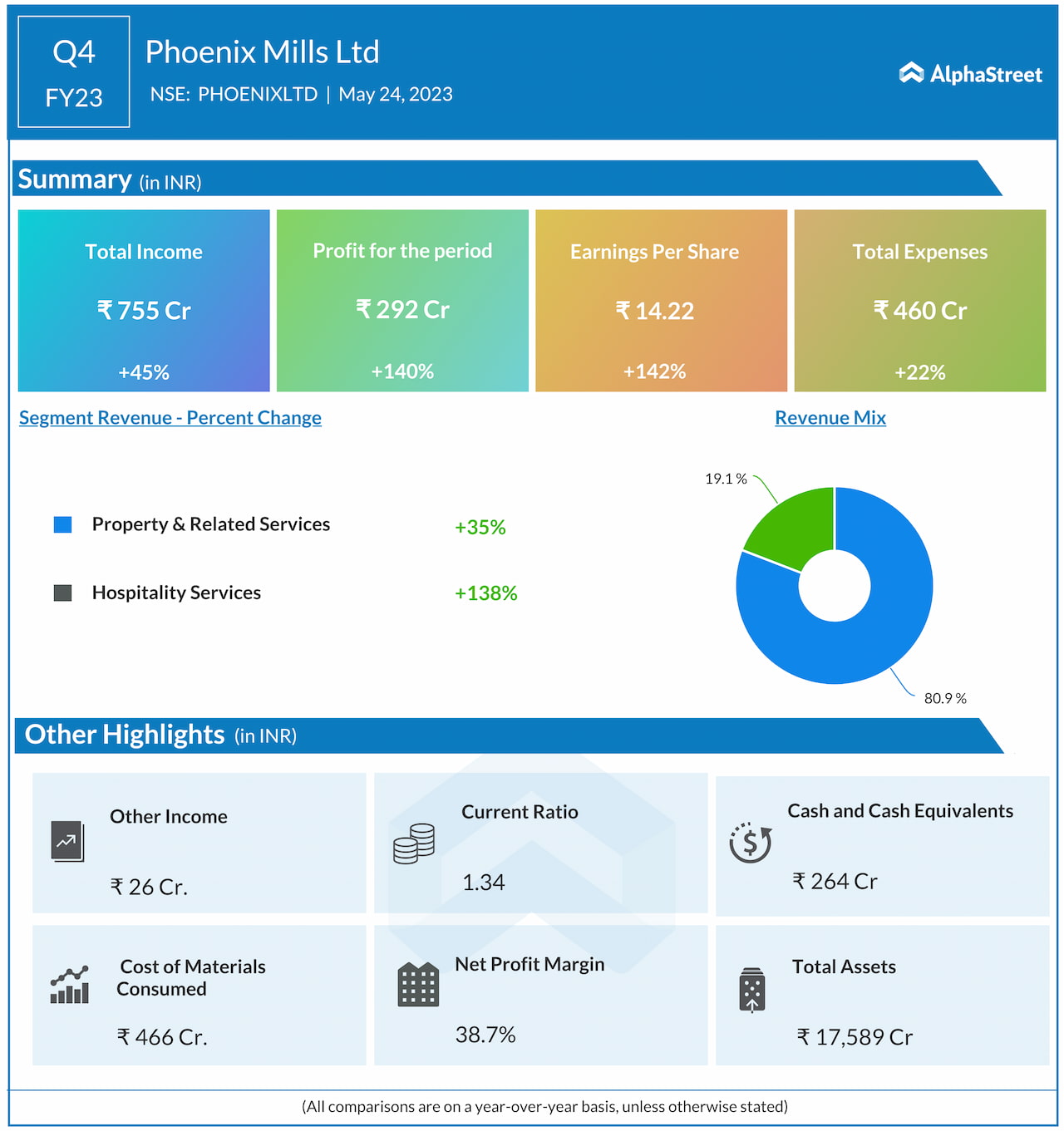Click the Cost of Materials bar chart icon
Viewport: 1064px width, 1131px height.
click(69, 986)
